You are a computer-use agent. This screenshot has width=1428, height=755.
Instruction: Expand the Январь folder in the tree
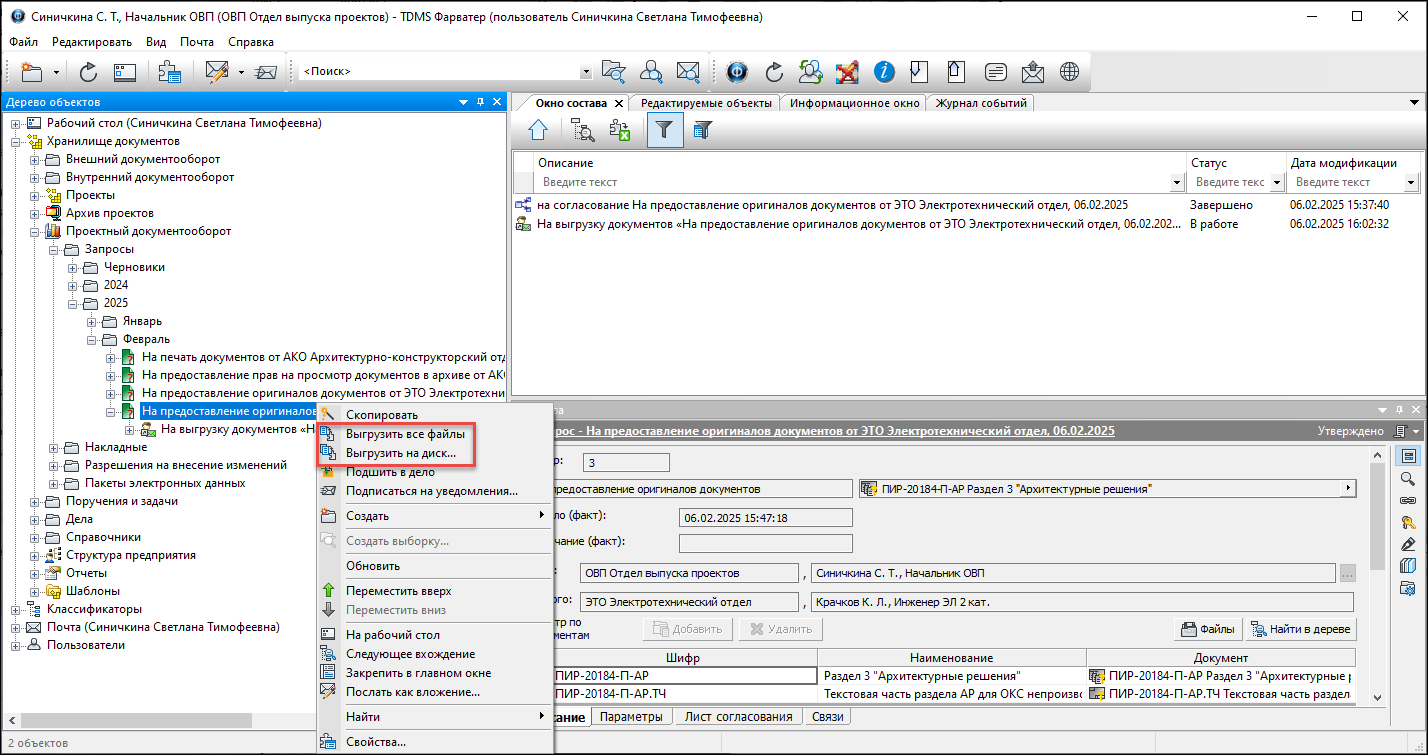[x=91, y=321]
